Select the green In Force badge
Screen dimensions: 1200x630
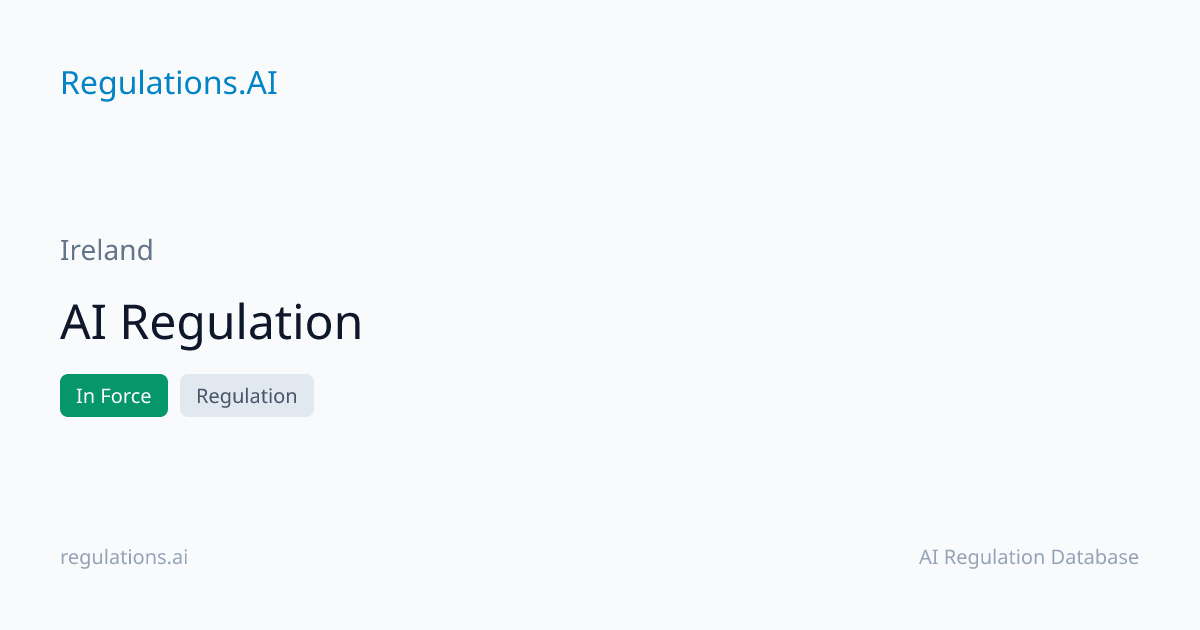click(114, 395)
